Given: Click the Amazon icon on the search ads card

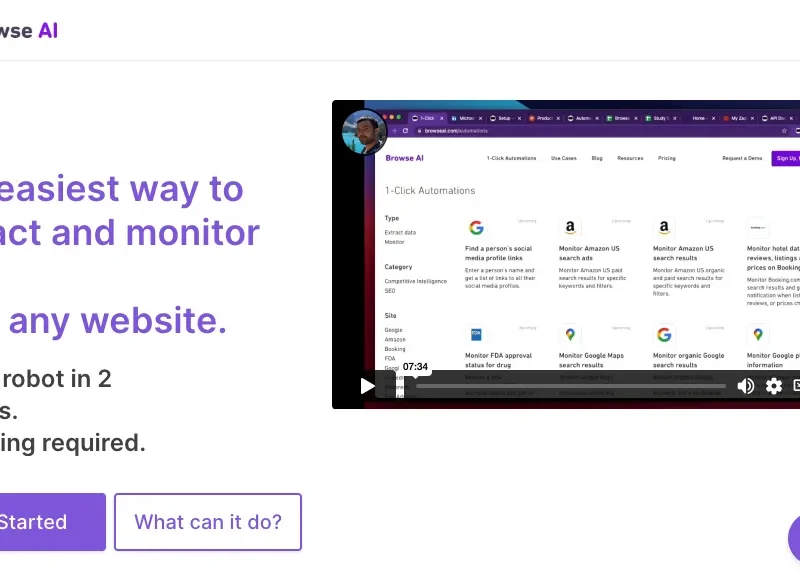Looking at the screenshot, I should pyautogui.click(x=570, y=226).
